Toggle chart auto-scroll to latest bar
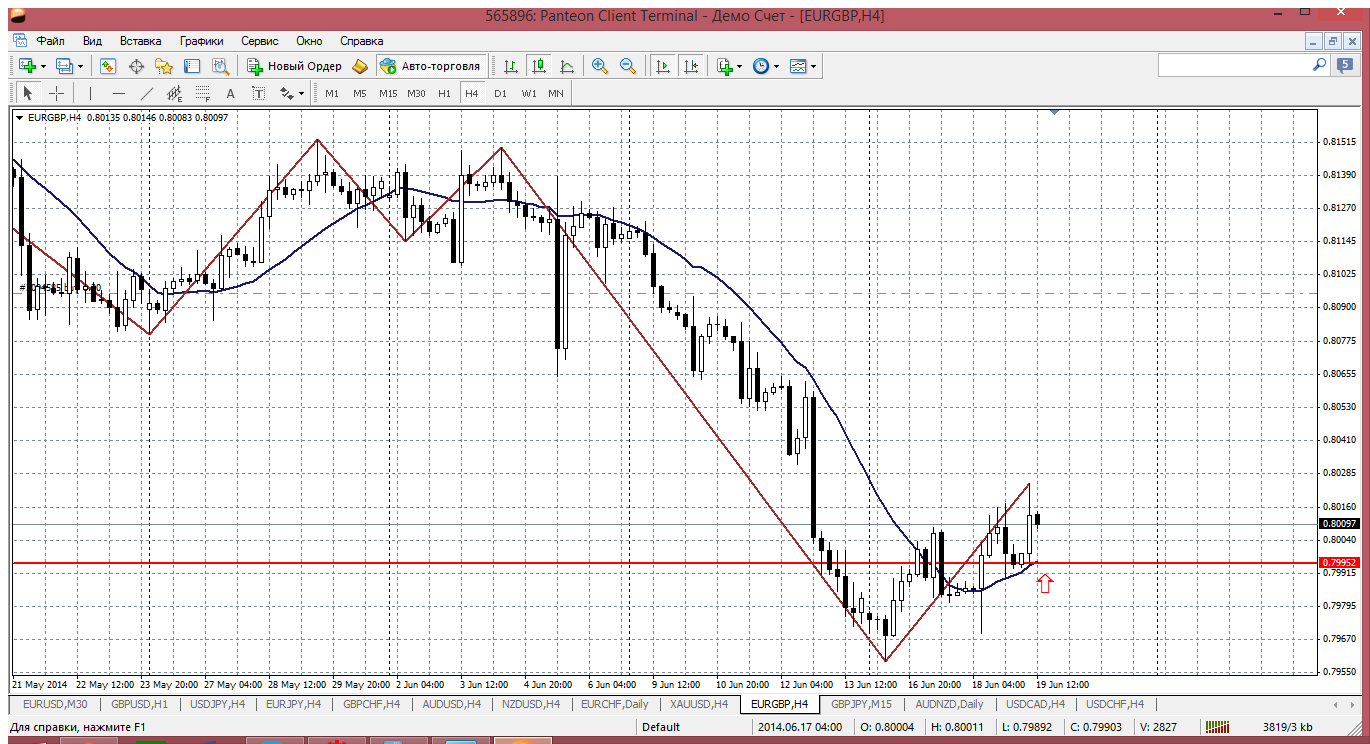 point(662,66)
